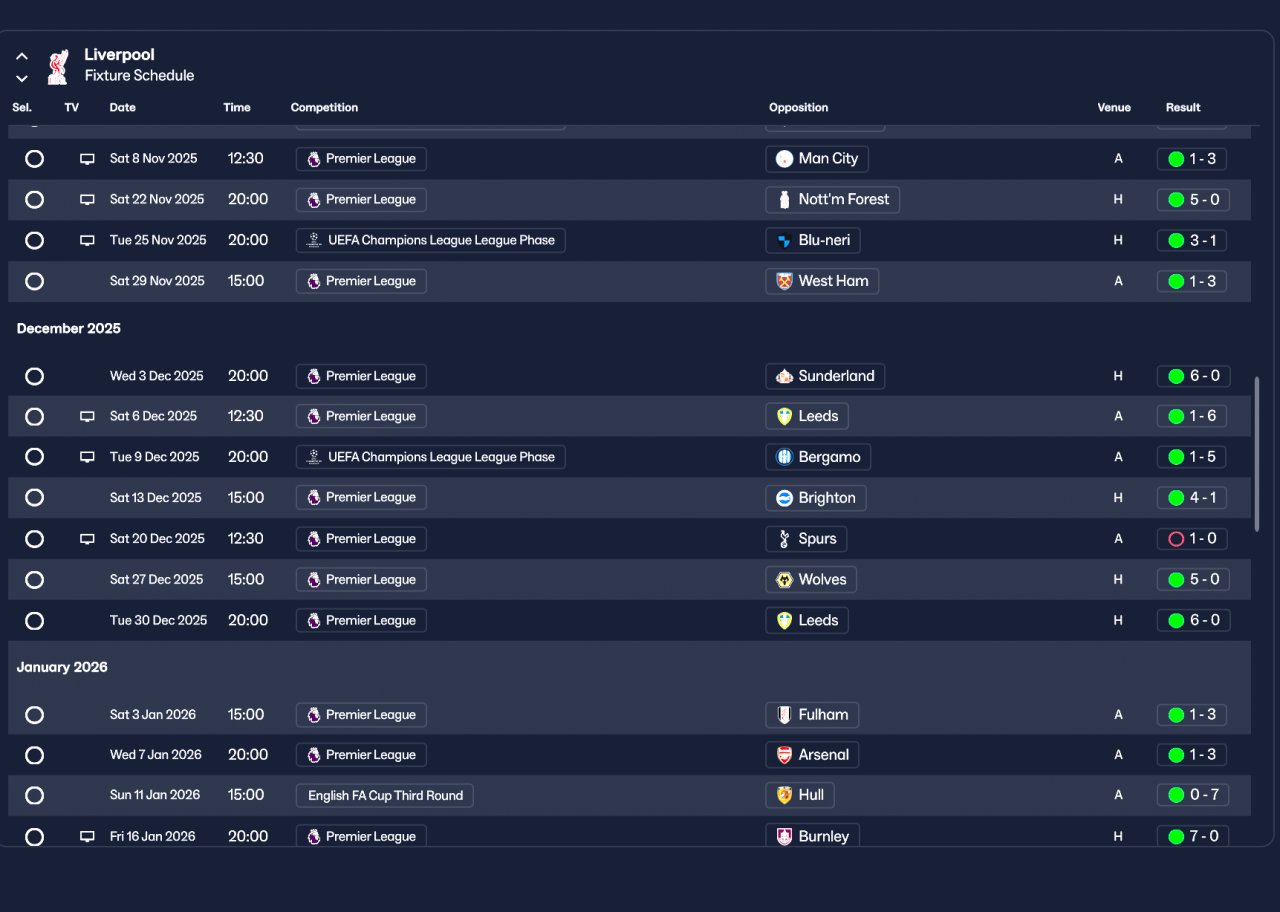The image size is (1280, 912).
Task: Click the Arsenal club crest
Action: click(x=784, y=755)
